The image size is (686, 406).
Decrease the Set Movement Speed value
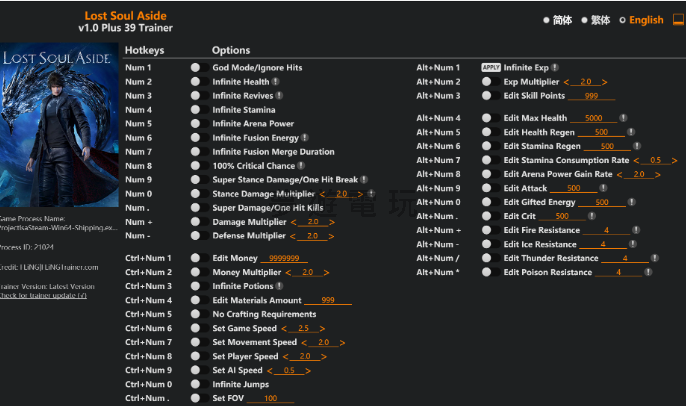coord(304,343)
